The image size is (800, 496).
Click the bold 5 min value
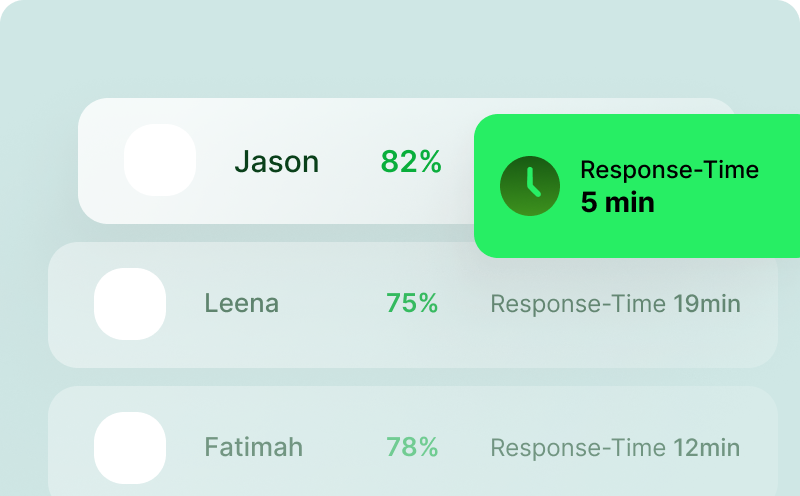[617, 203]
